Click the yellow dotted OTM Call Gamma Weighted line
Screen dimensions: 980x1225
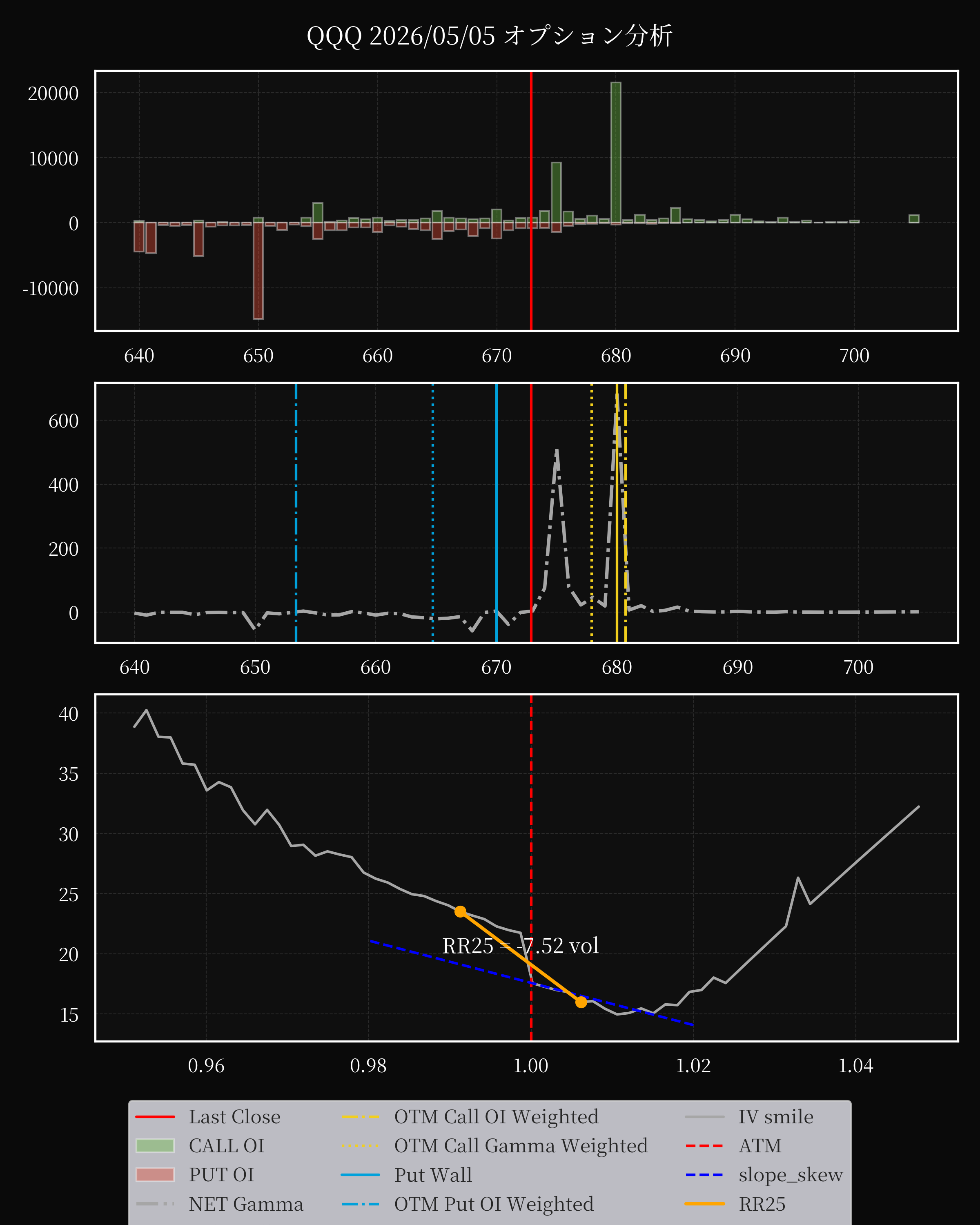(591, 513)
